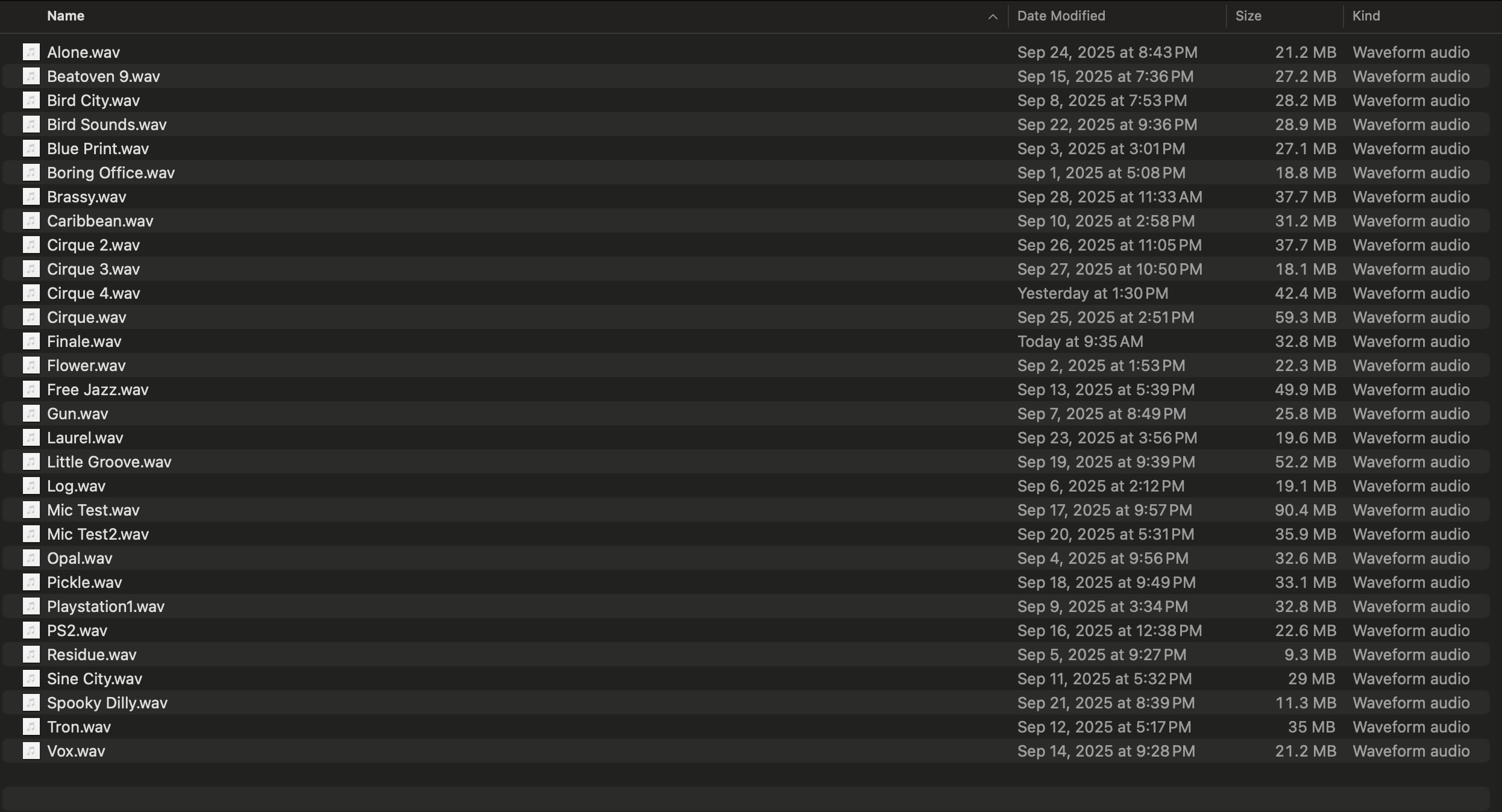Sort files by Size column header
The width and height of the screenshot is (1502, 812).
(1248, 16)
